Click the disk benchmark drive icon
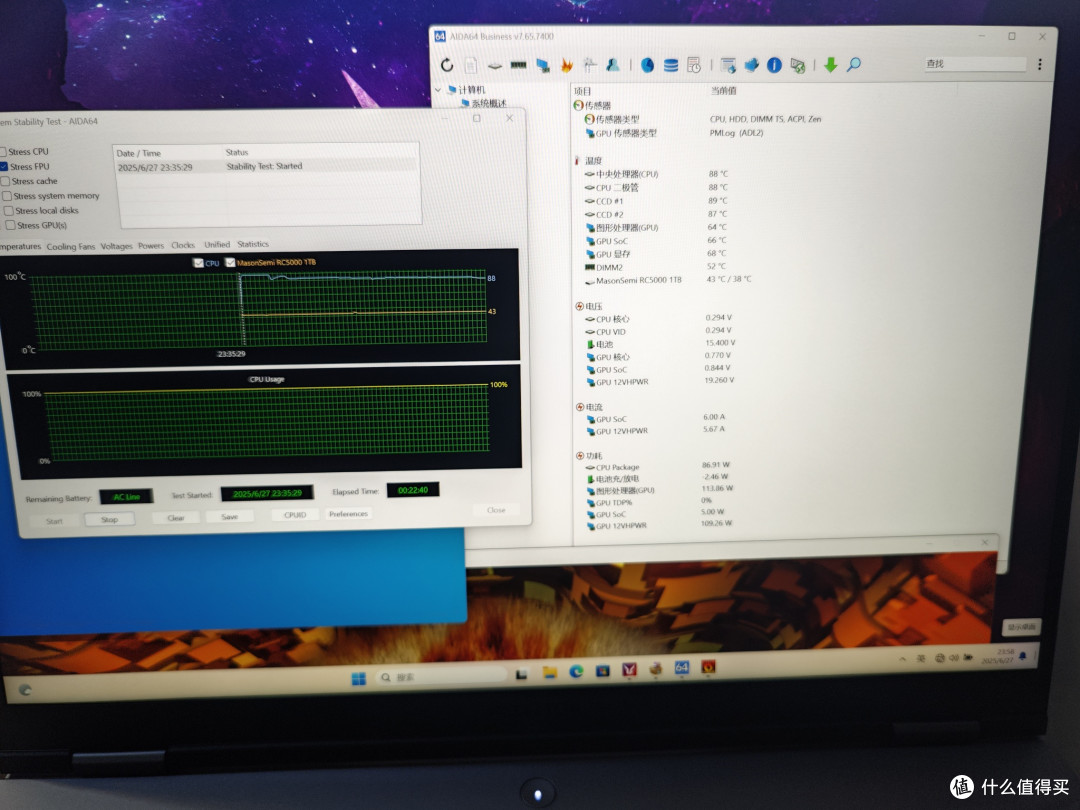This screenshot has width=1080, height=810. [495, 66]
